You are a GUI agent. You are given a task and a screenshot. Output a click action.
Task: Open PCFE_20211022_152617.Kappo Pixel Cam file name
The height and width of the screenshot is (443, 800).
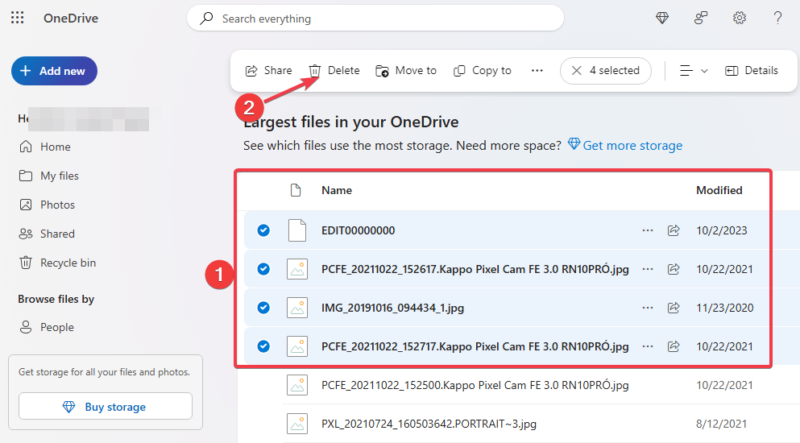click(x=475, y=269)
